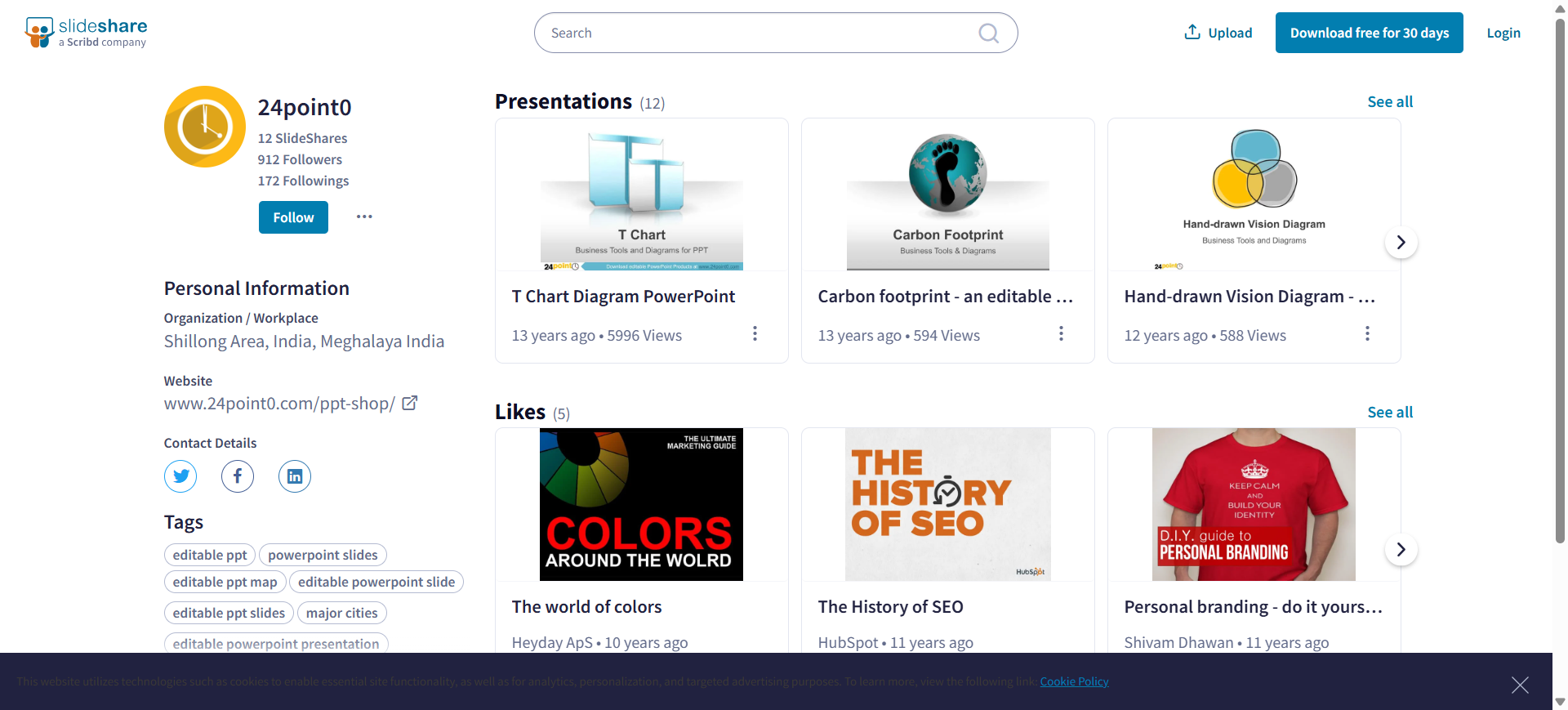Image resolution: width=1568 pixels, height=710 pixels.
Task: Open the Facebook contact icon
Action: (238, 476)
